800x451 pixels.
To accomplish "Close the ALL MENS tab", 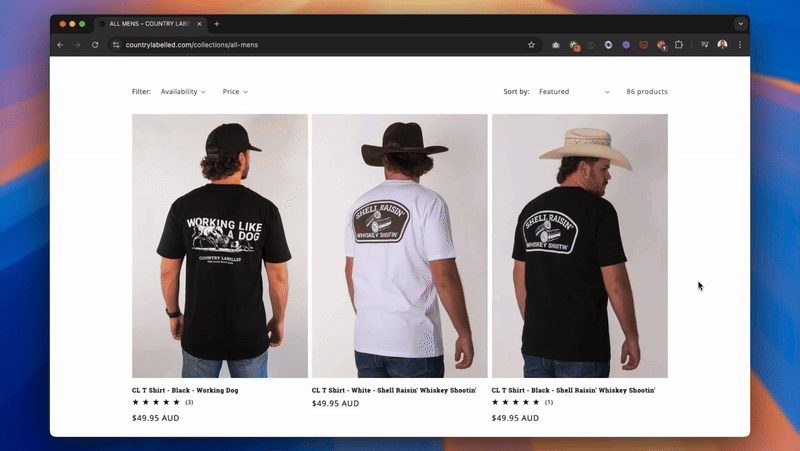I will point(199,24).
